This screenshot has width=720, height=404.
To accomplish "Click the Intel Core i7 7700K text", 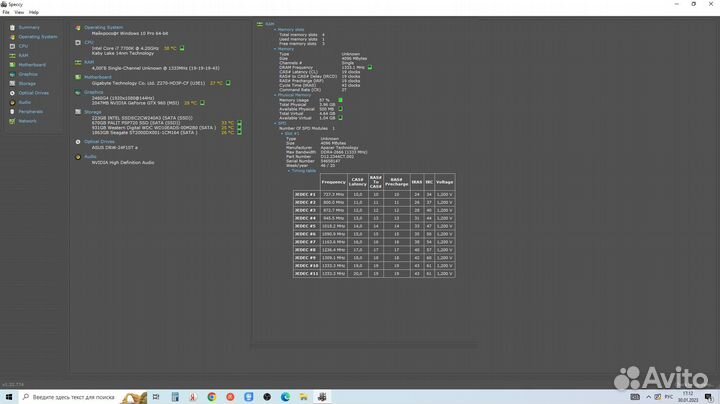I will click(x=125, y=48).
